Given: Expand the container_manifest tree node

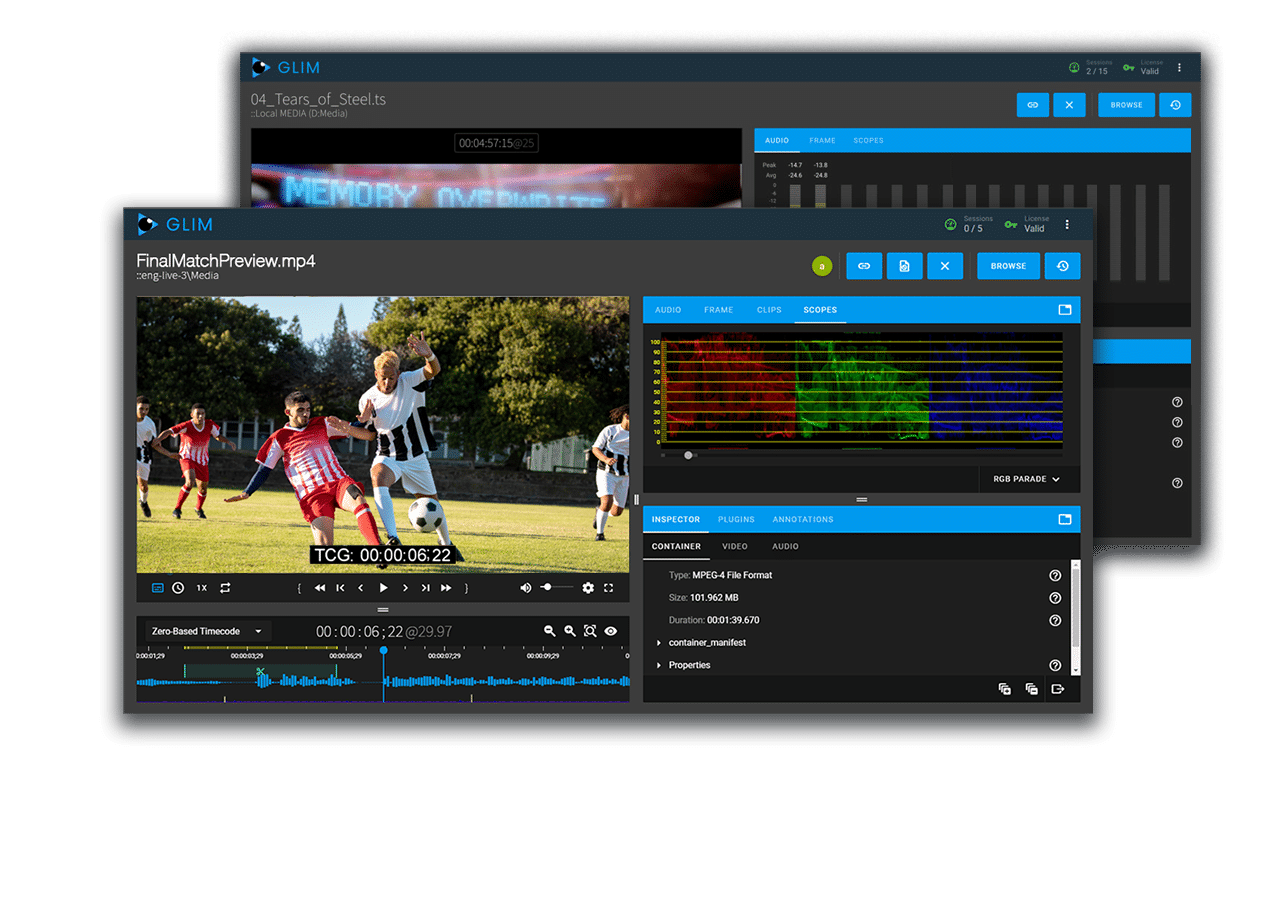Looking at the screenshot, I should point(659,643).
